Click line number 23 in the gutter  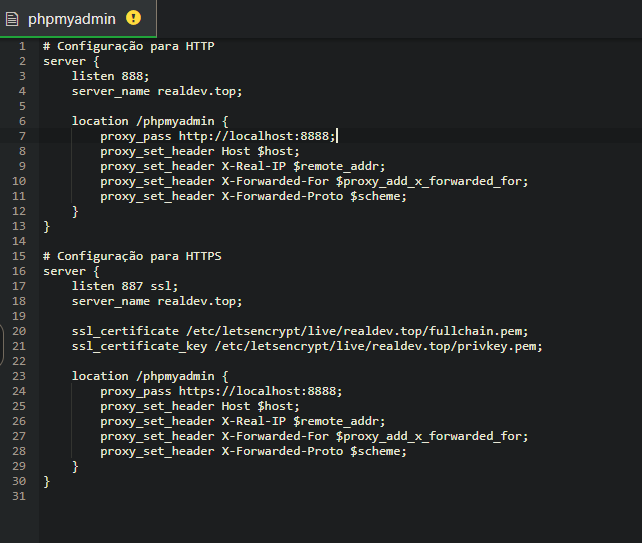[x=22, y=376]
